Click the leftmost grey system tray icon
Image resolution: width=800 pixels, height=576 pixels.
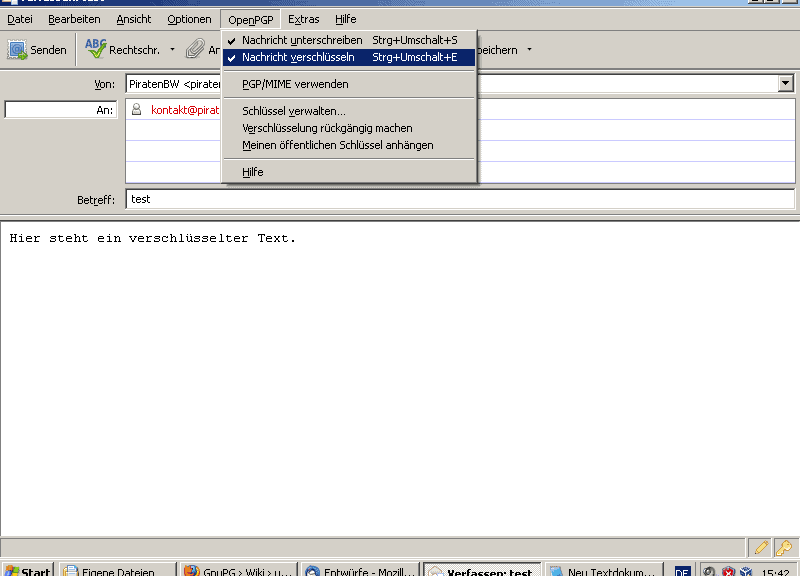pyautogui.click(x=709, y=571)
